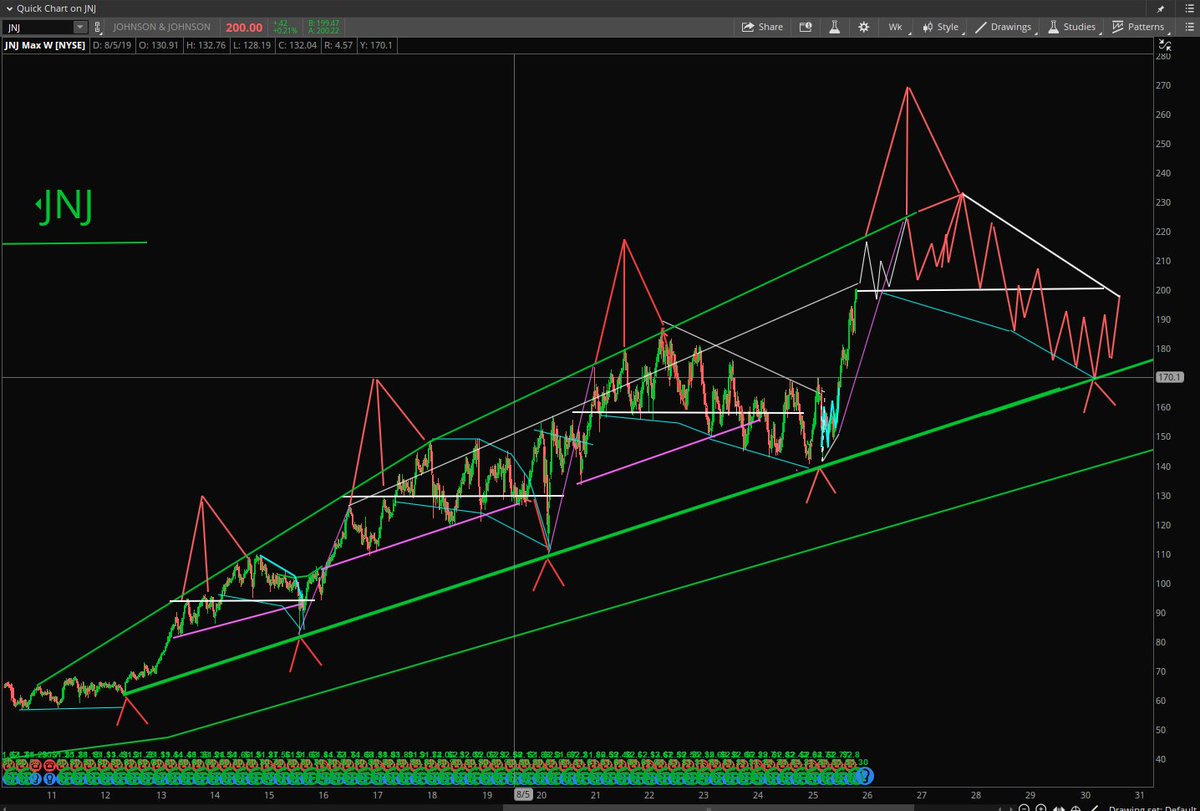The image size is (1200, 811).
Task: Click the Y: 170.1 cursor value
Action: pyautogui.click(x=376, y=45)
